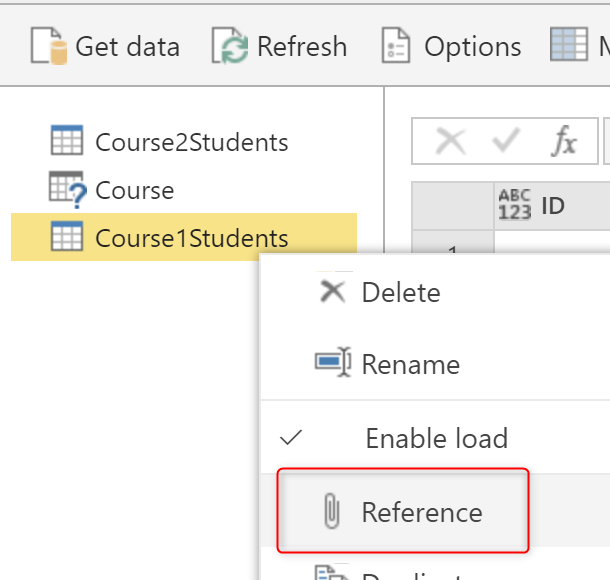Screen dimensions: 610x580
Task: Open the ABC123 data type selector on ID
Action: click(514, 205)
